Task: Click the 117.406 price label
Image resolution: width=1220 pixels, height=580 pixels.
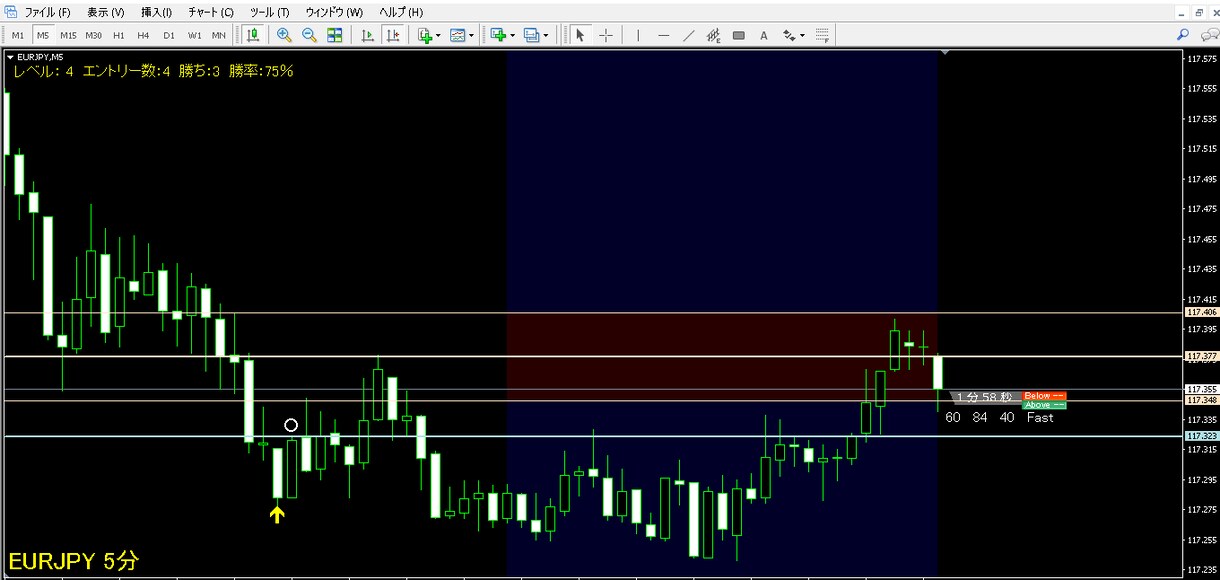Action: 1202,313
